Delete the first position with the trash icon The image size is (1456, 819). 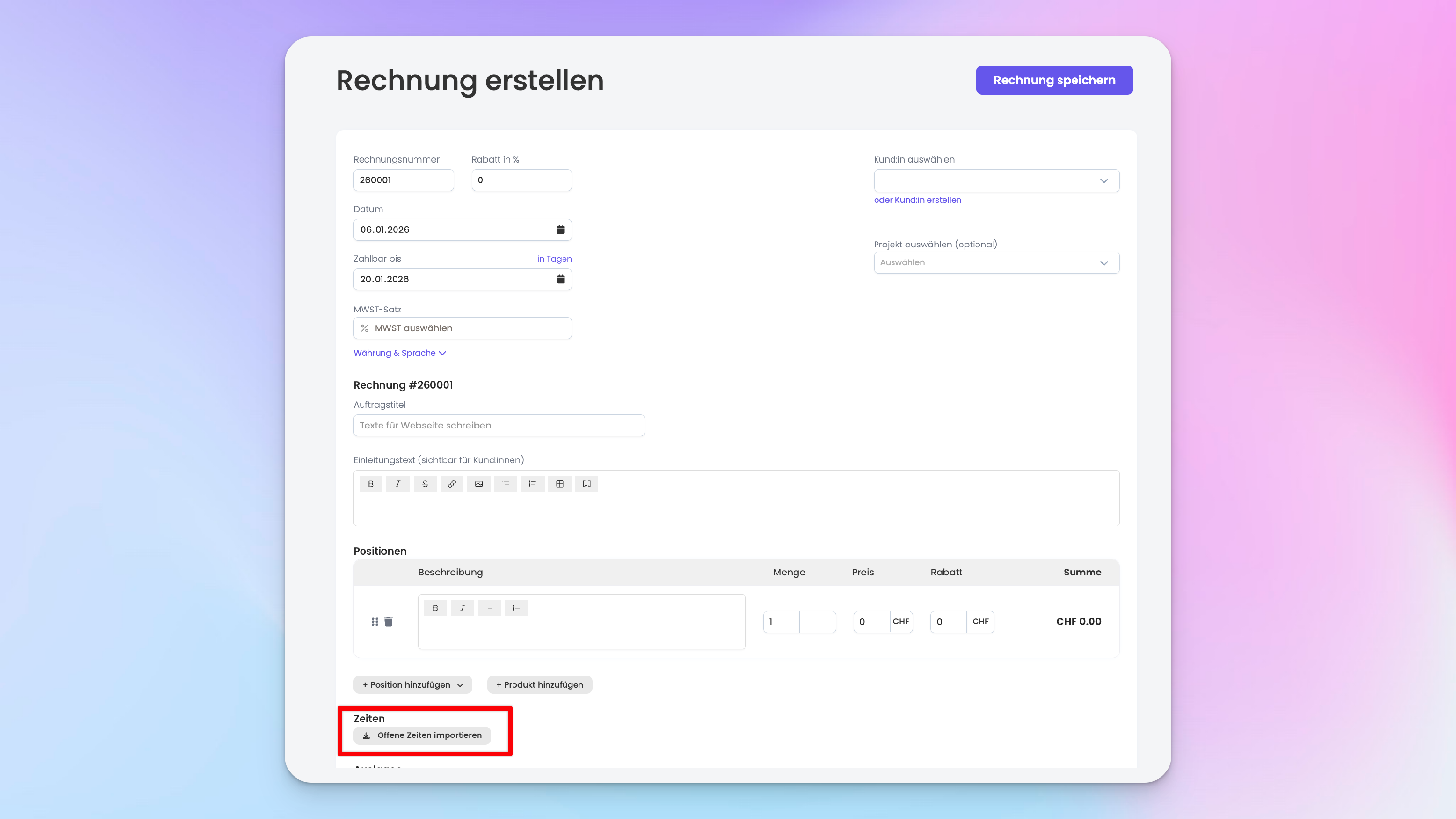[x=388, y=622]
